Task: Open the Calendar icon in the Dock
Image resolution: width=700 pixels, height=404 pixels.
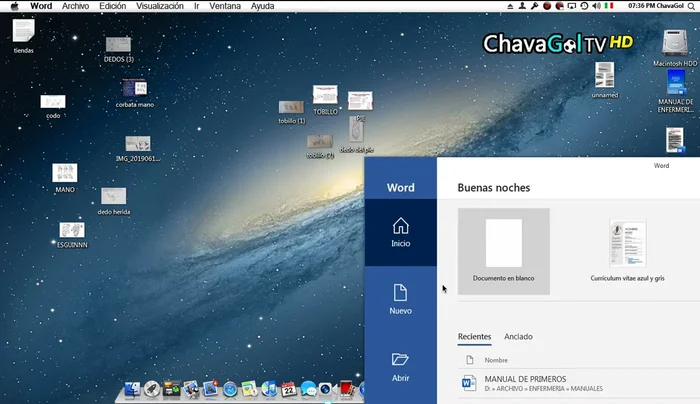Action: point(288,389)
